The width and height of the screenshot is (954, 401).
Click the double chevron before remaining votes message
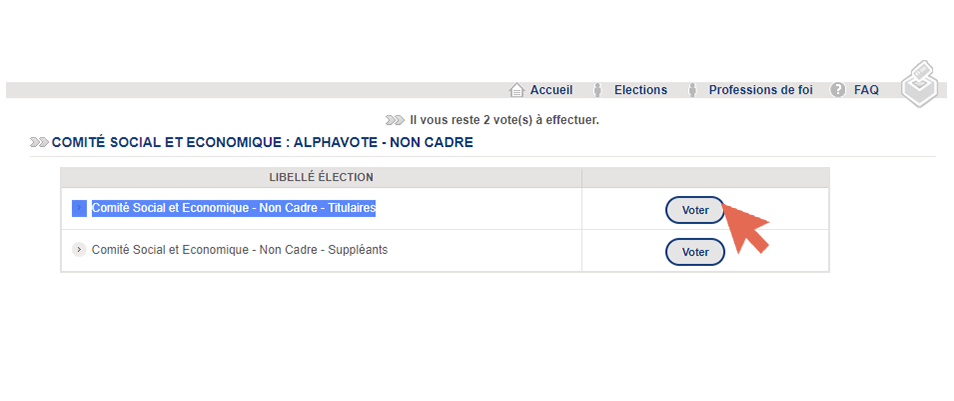[395, 120]
